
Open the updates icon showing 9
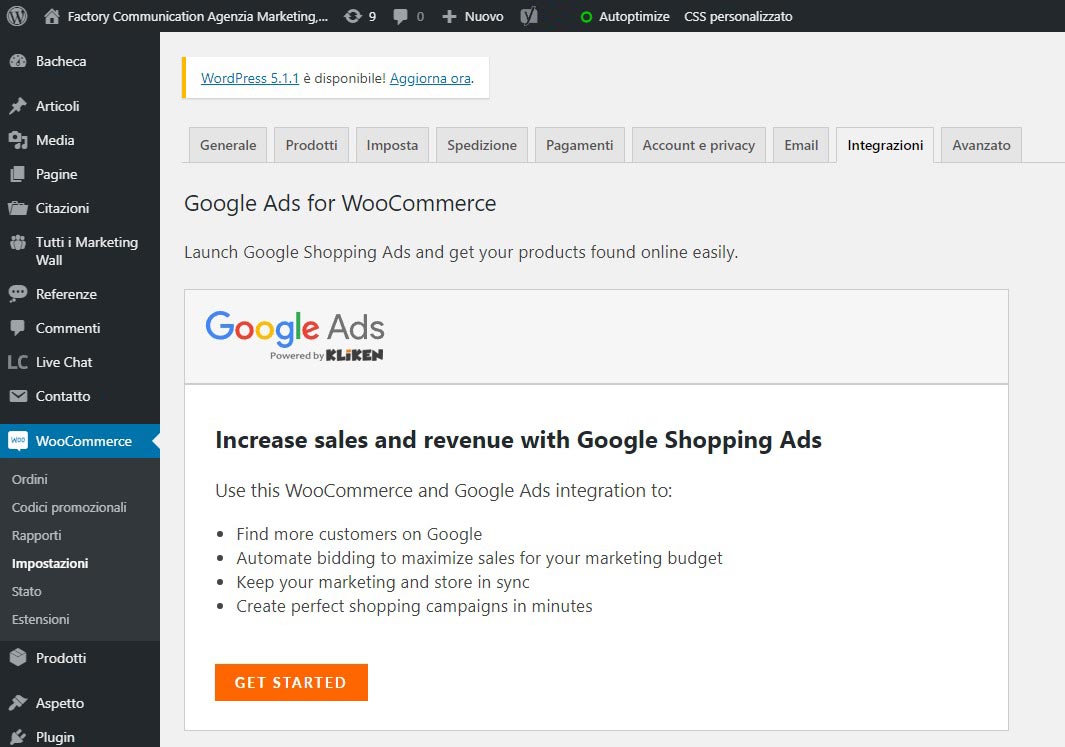click(353, 16)
